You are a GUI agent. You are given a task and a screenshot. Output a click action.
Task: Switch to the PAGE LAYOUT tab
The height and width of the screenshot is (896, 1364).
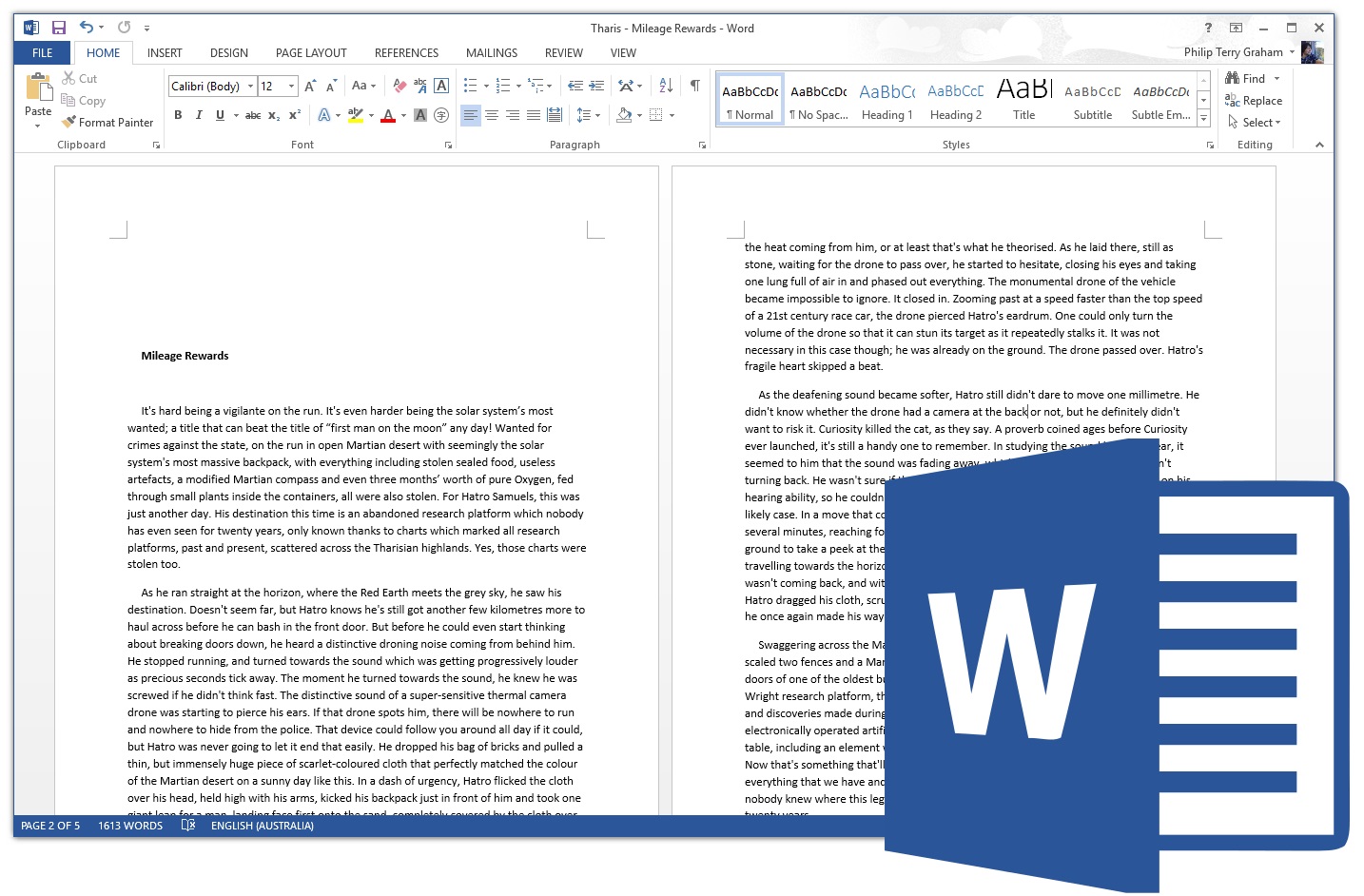tap(311, 52)
